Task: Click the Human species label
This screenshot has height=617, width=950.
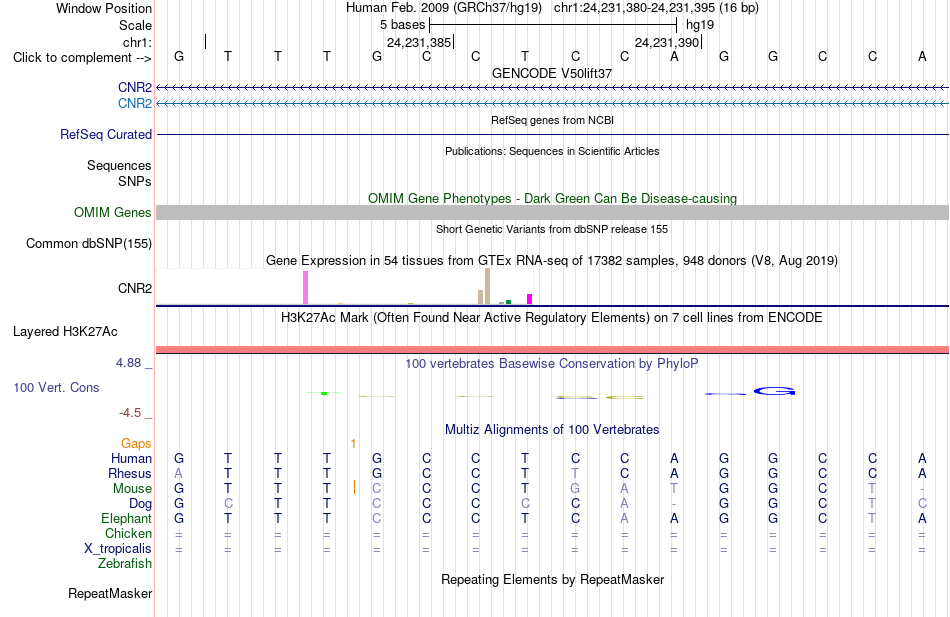Action: pos(131,459)
